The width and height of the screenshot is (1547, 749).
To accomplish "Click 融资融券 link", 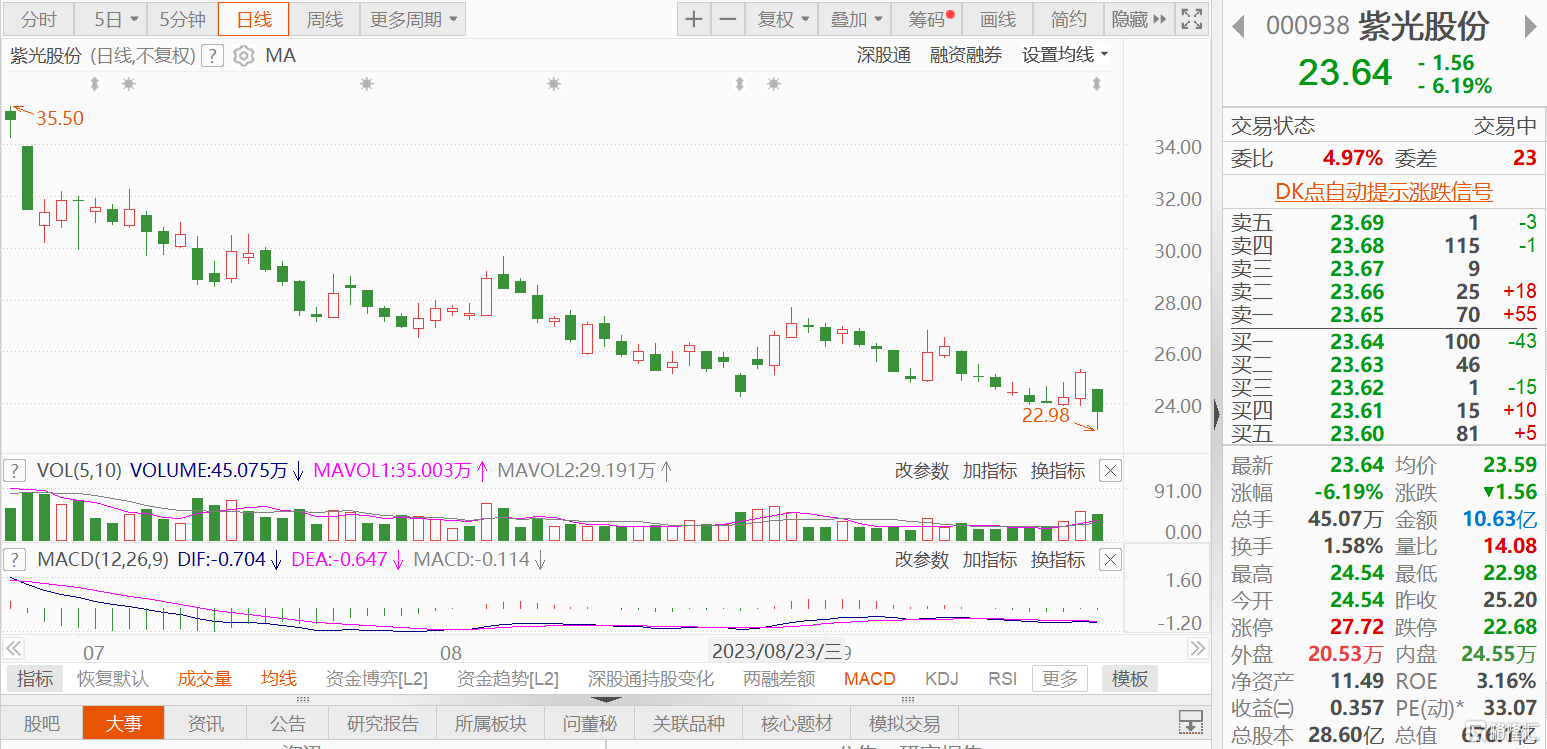I will point(966,56).
